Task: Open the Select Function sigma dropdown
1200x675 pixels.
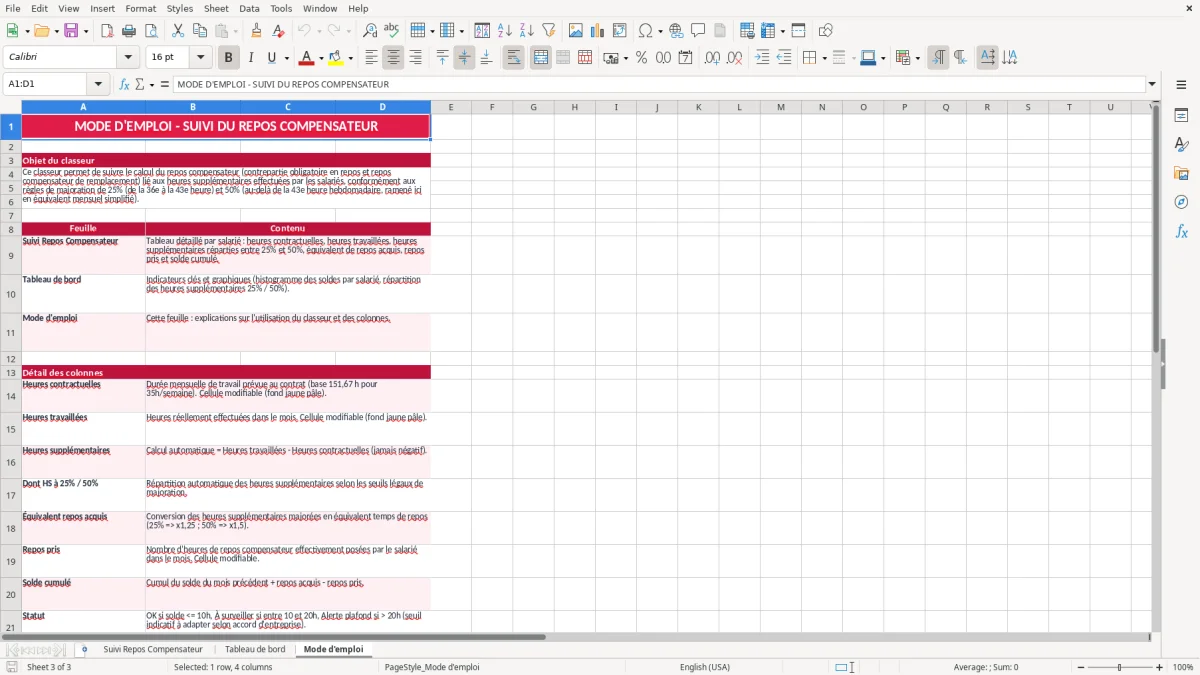Action: pyautogui.click(x=150, y=84)
